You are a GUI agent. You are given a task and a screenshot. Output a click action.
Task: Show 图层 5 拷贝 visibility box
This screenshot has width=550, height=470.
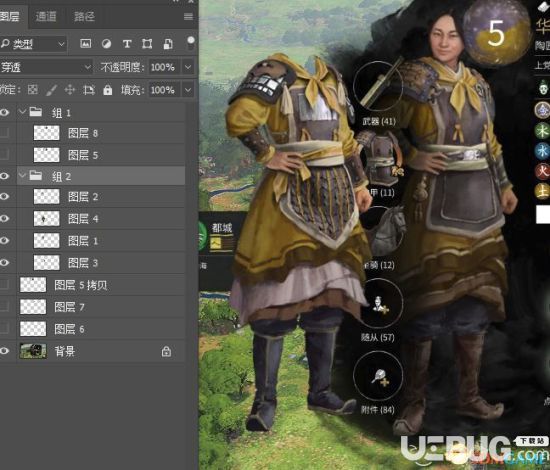coord(5,285)
